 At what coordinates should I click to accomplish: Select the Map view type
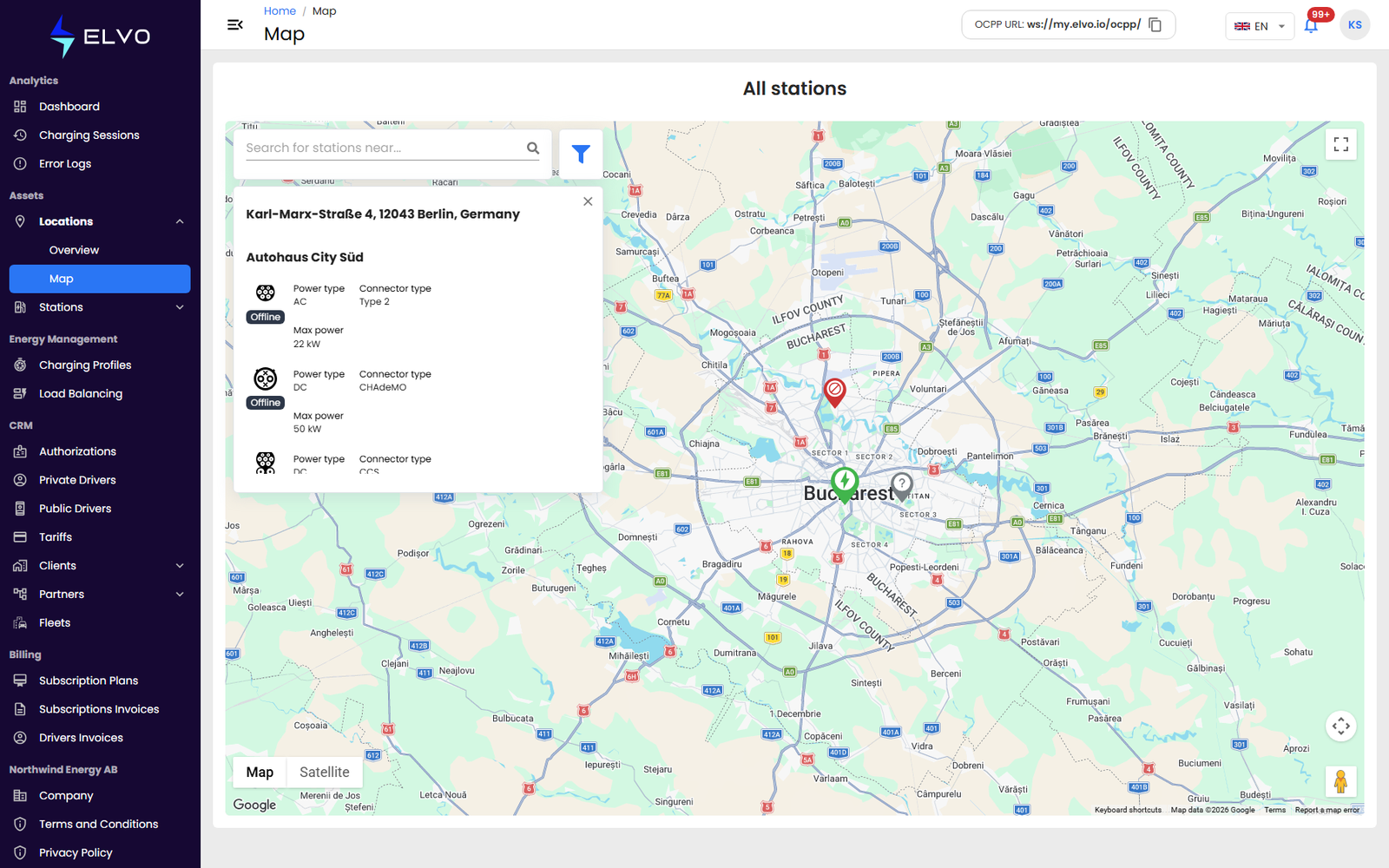260,772
